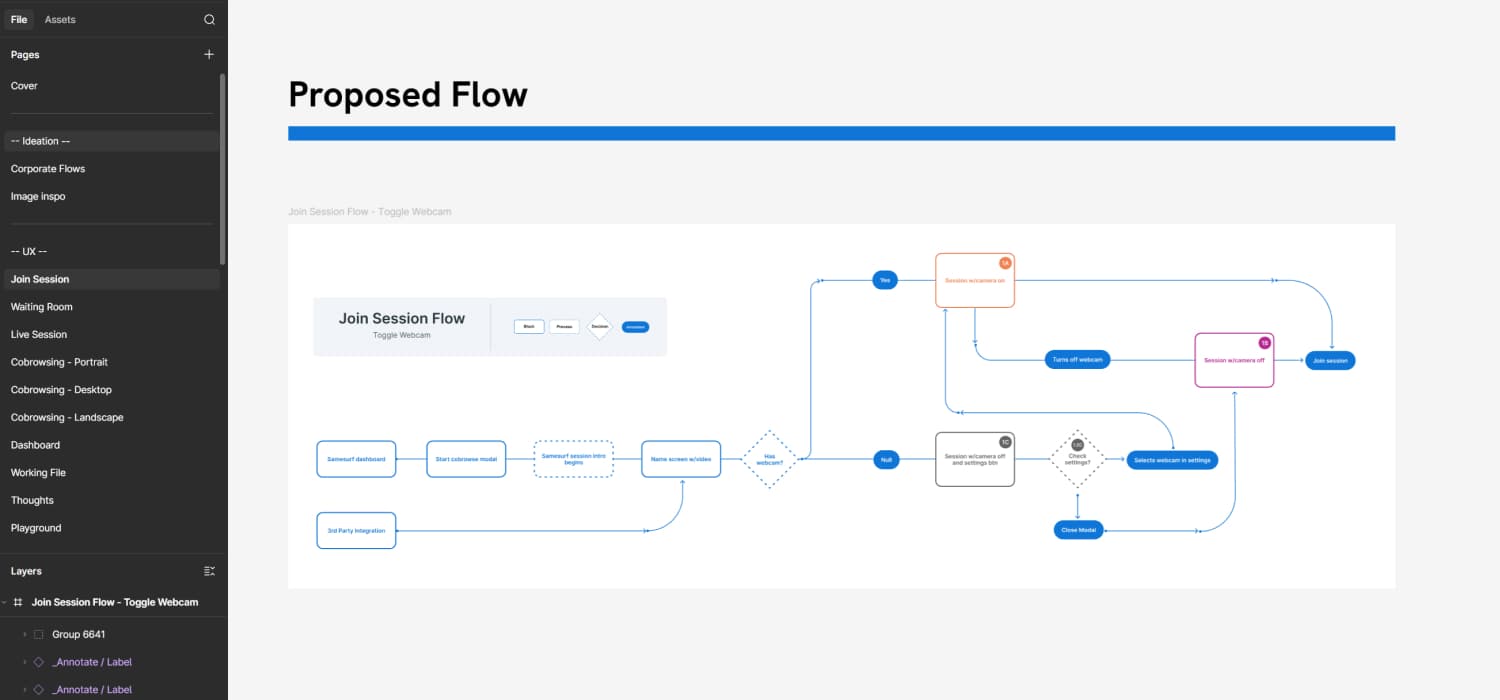The width and height of the screenshot is (1500, 700).
Task: Click the frame icon next to Join Session Flow
Action: [17, 602]
